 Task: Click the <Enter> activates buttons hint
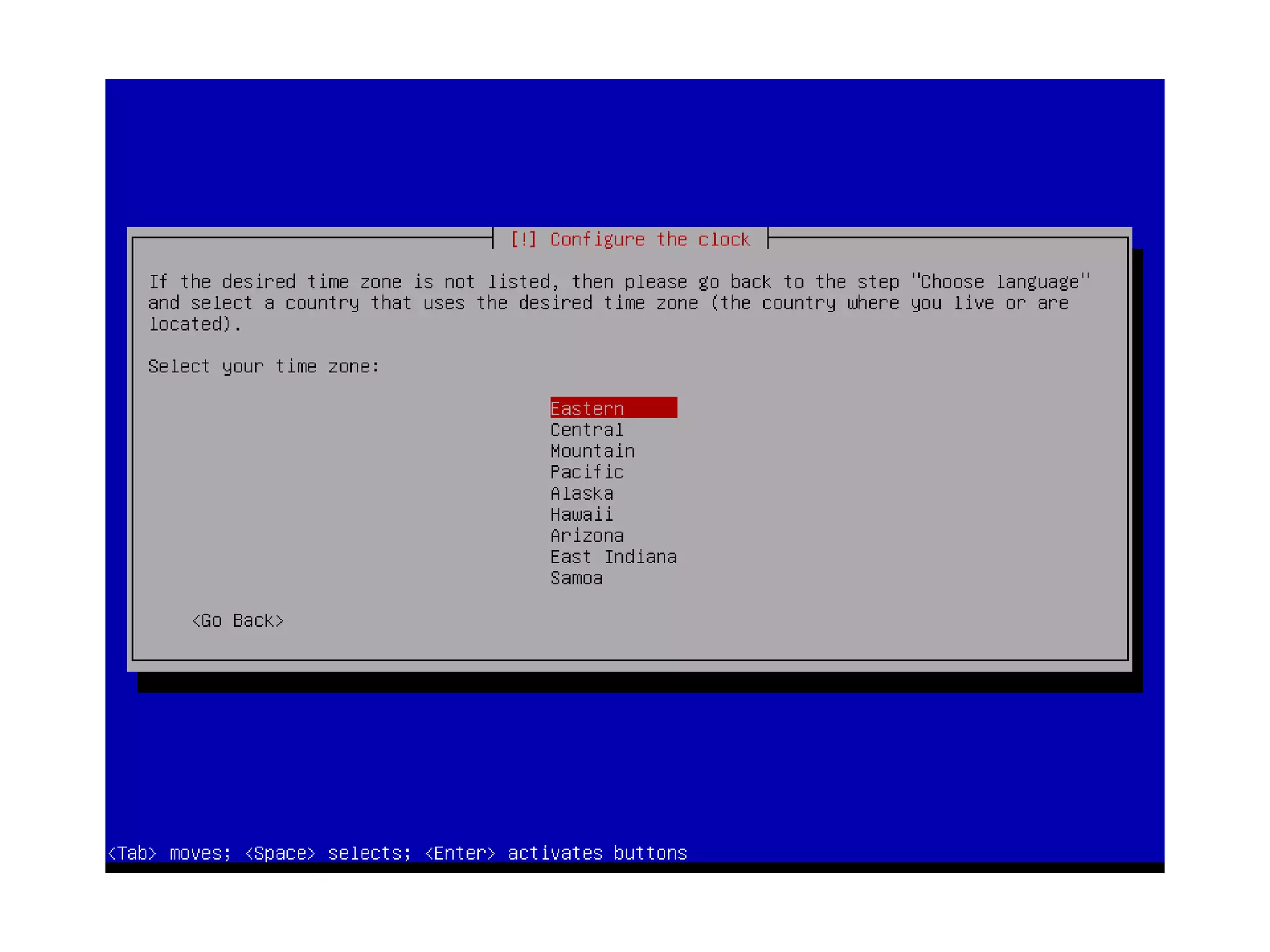pyautogui.click(x=556, y=853)
